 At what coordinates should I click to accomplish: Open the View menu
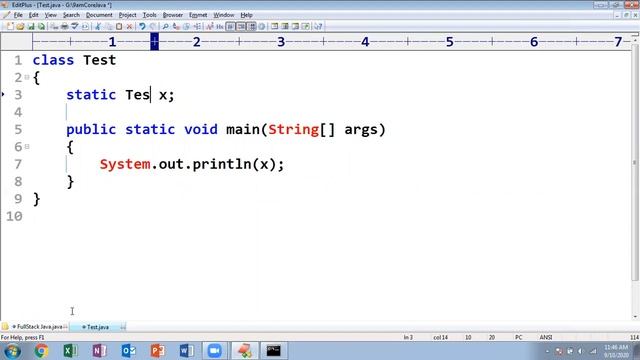[51, 15]
